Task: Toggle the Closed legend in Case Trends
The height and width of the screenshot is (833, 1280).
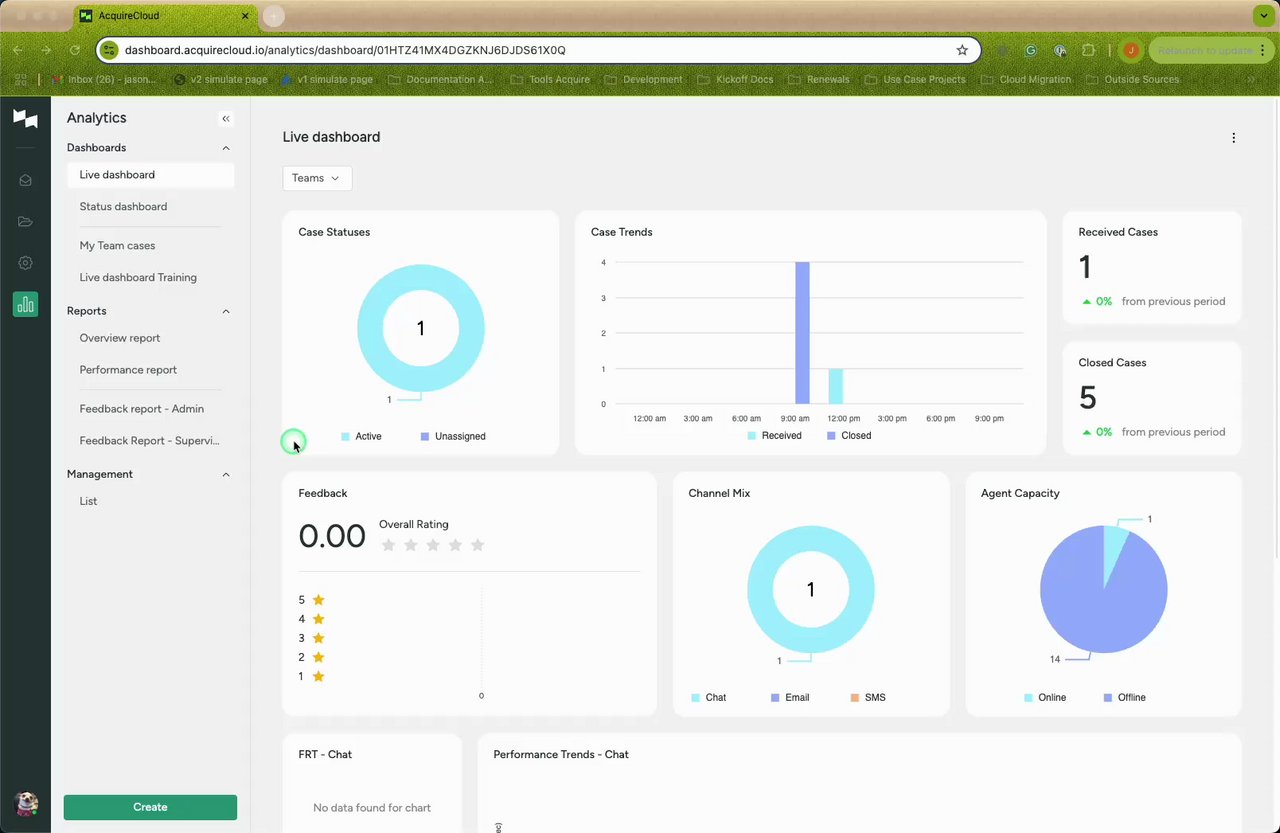Action: pyautogui.click(x=849, y=436)
